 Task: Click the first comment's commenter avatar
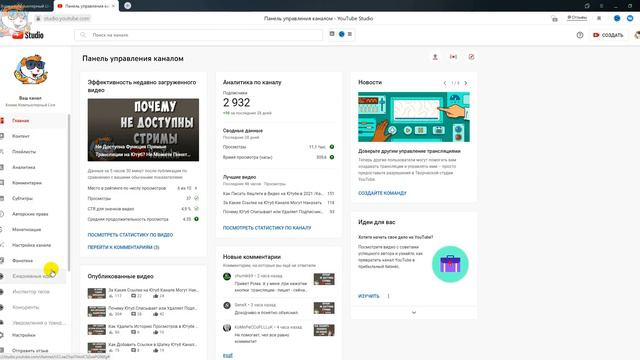pyautogui.click(x=227, y=276)
